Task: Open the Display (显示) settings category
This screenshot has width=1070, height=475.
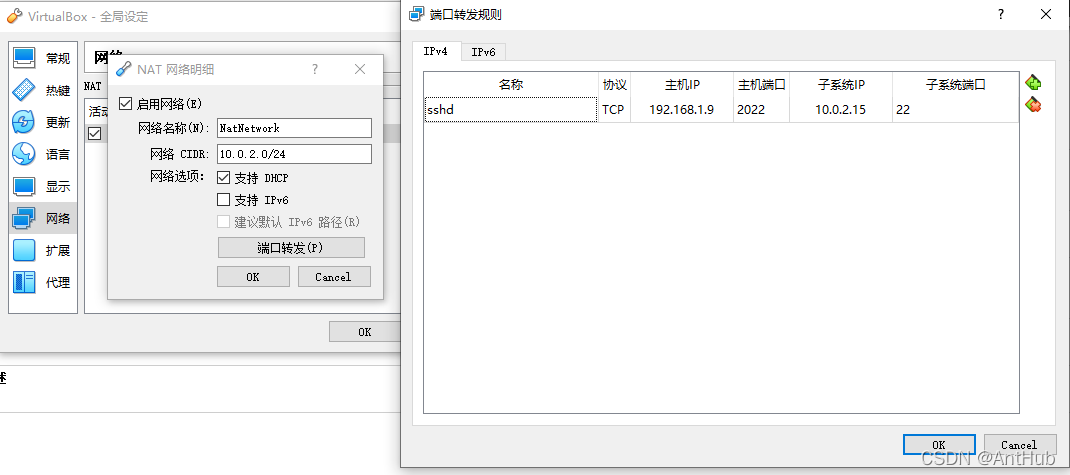Action: (43, 186)
